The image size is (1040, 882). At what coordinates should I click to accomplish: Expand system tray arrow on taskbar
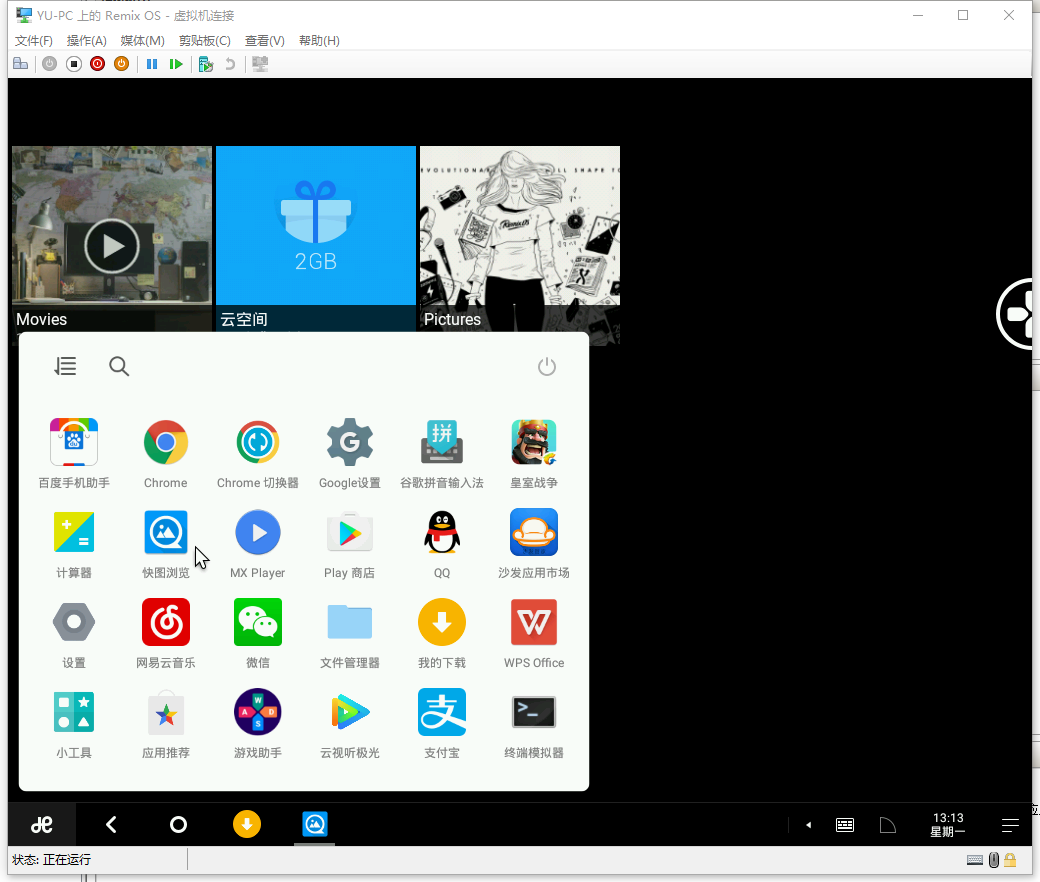pyautogui.click(x=807, y=825)
